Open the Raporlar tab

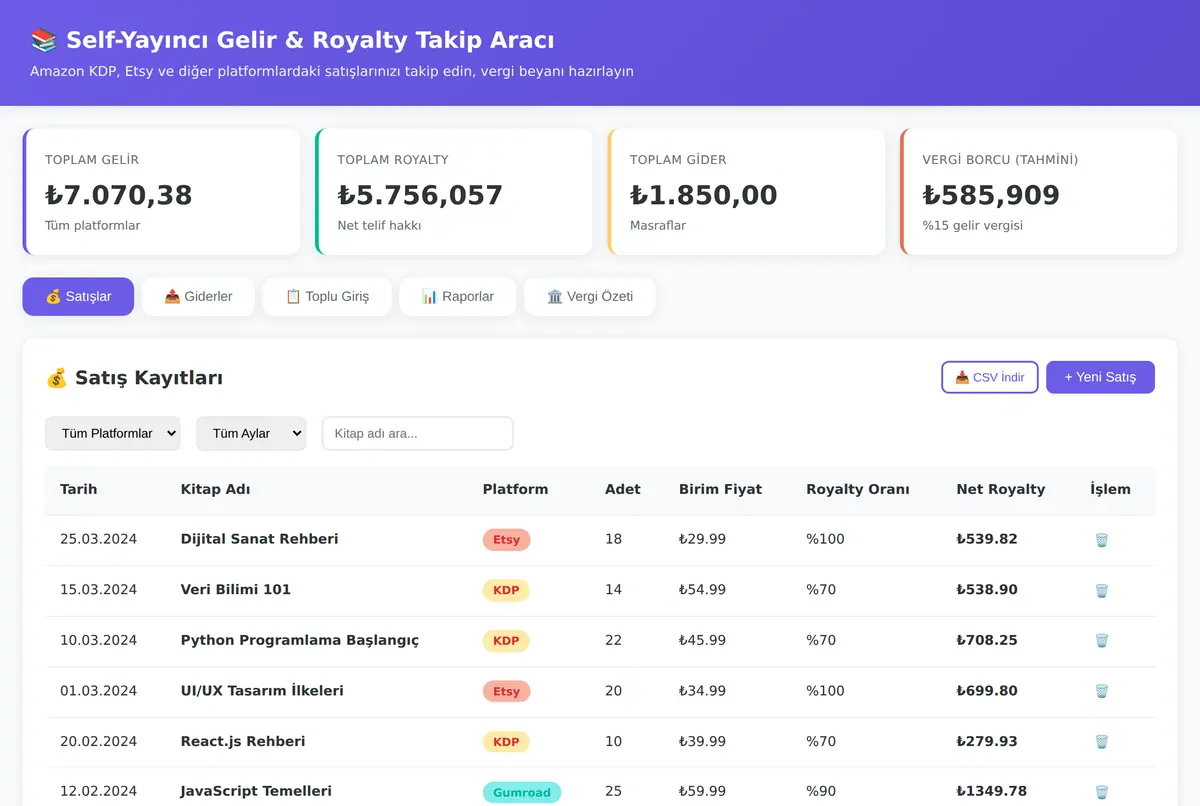click(x=458, y=296)
